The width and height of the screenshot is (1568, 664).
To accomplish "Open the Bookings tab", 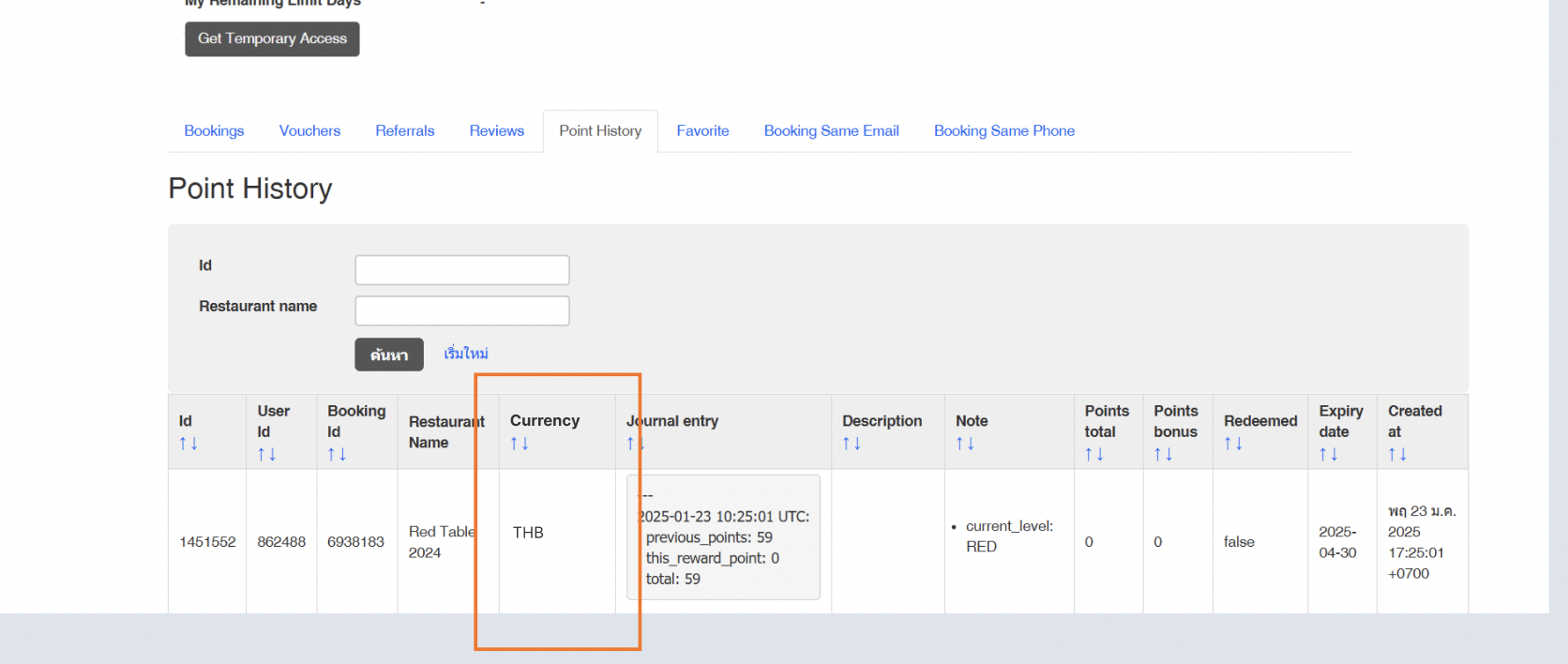I will pos(214,131).
